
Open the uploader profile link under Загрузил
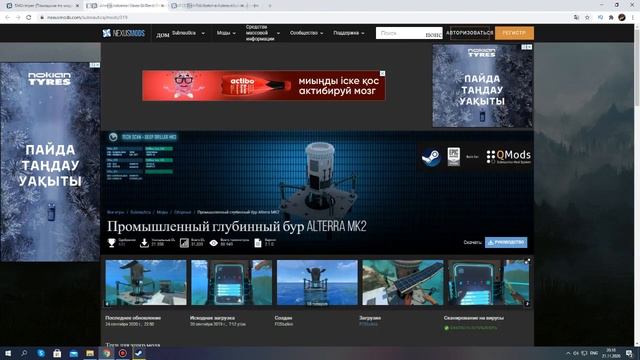pyautogui.click(x=369, y=324)
